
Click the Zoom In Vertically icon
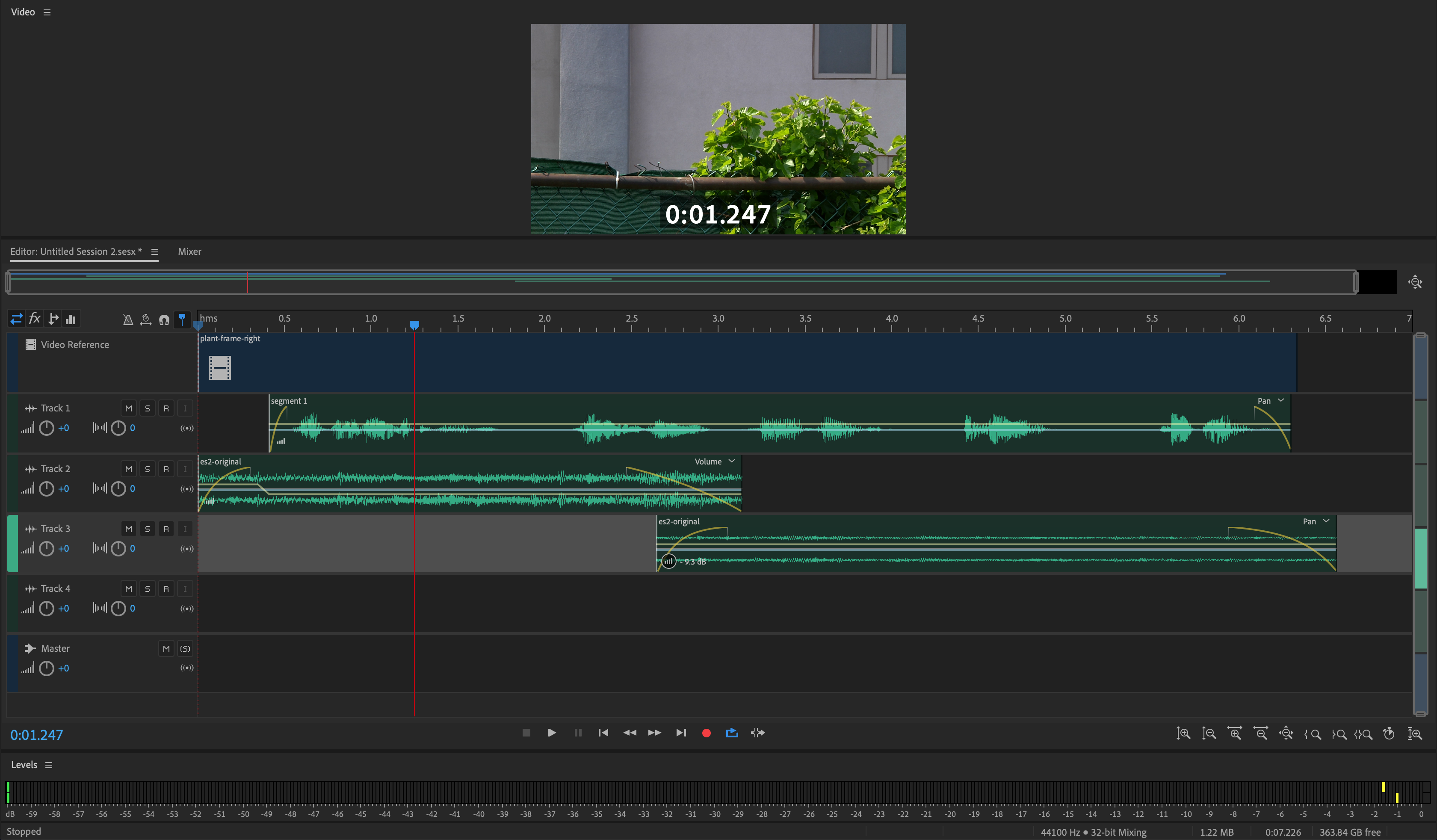[1183, 734]
